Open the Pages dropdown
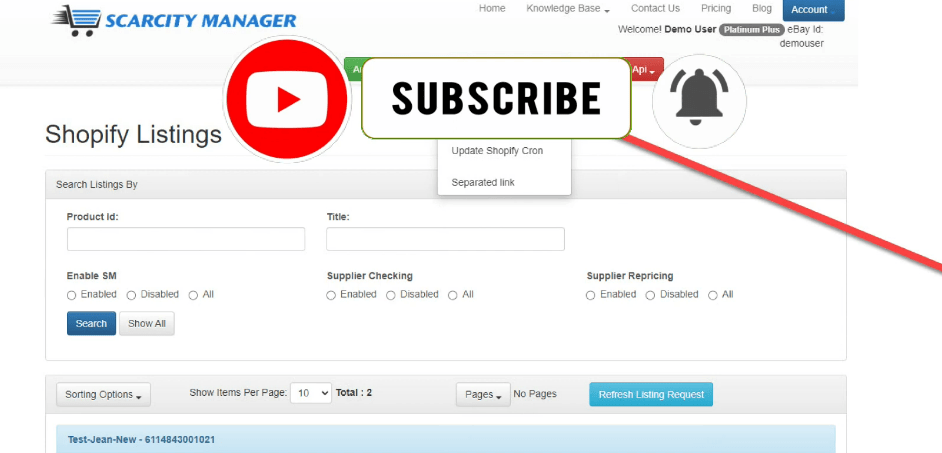This screenshot has height=453, width=942. 483,395
